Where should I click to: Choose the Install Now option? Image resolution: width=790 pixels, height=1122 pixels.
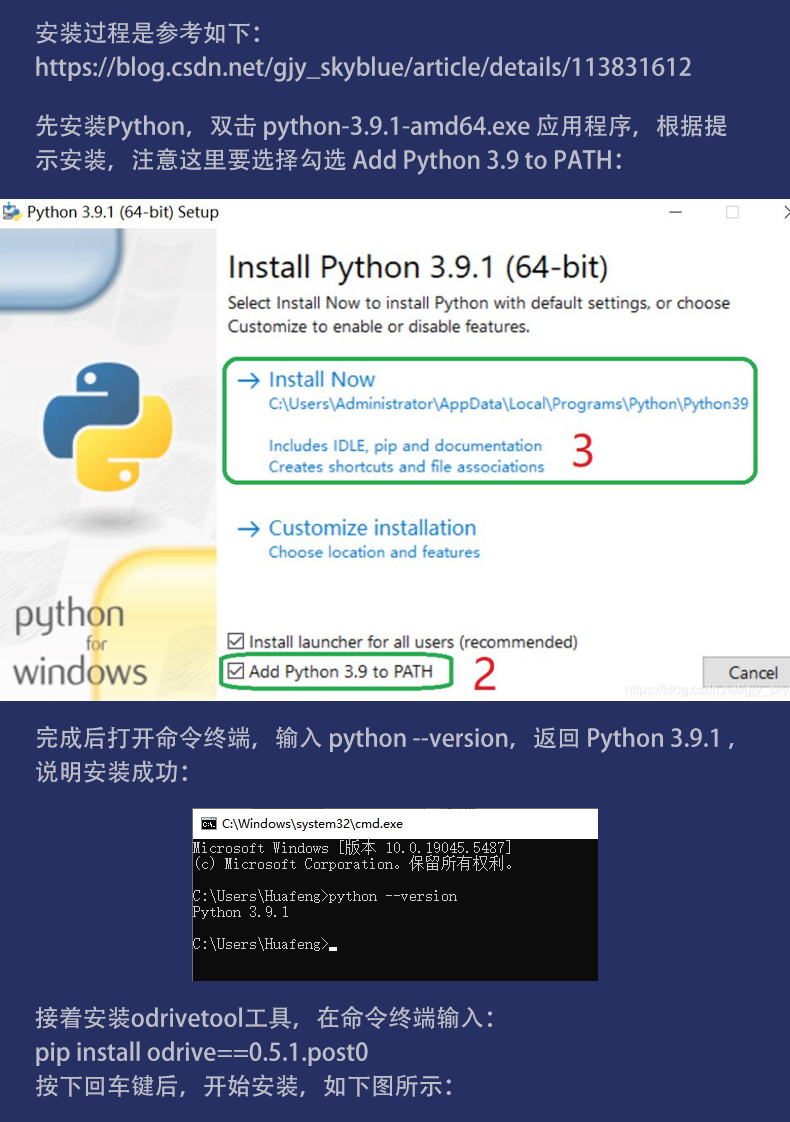322,380
